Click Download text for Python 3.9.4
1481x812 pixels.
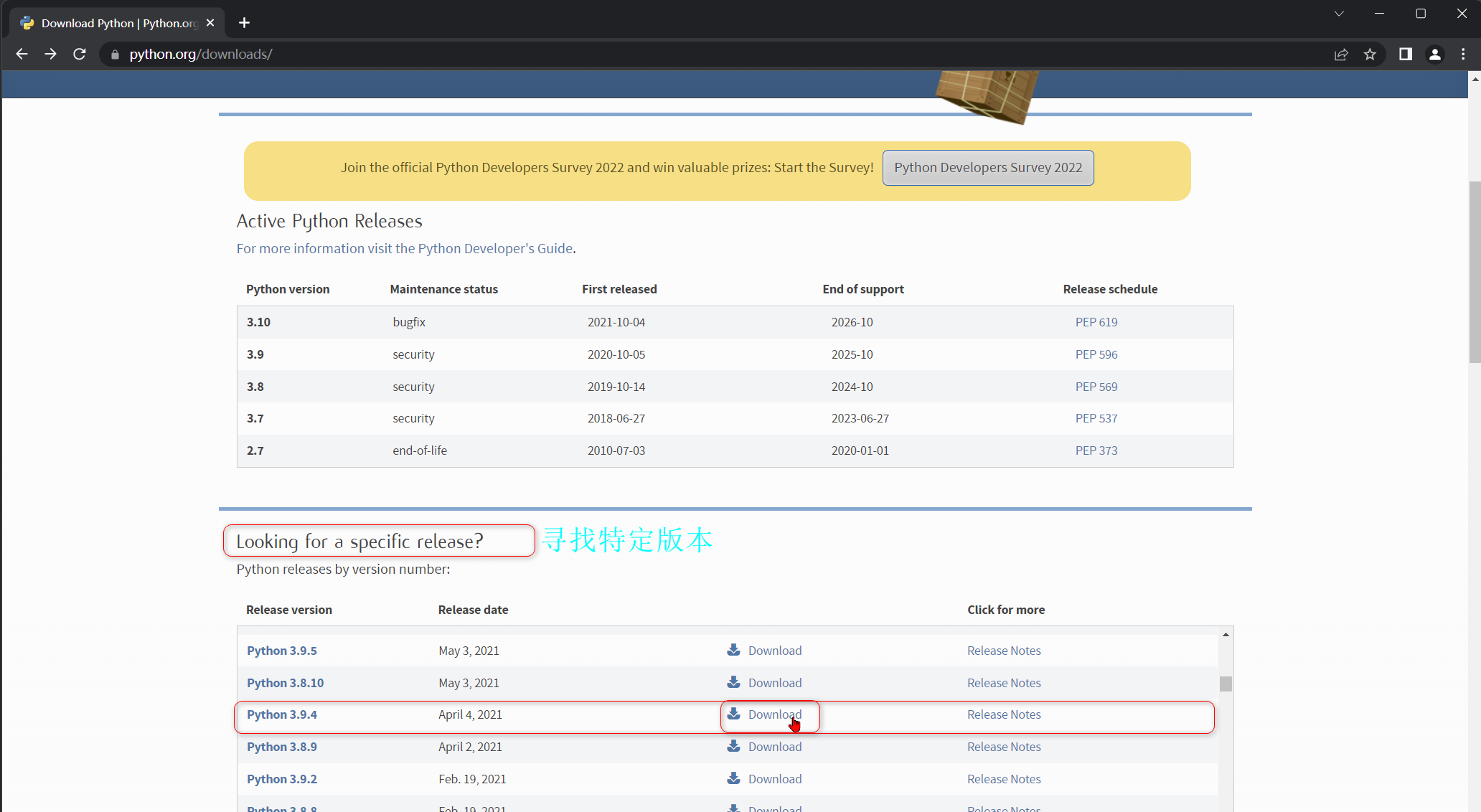click(775, 714)
